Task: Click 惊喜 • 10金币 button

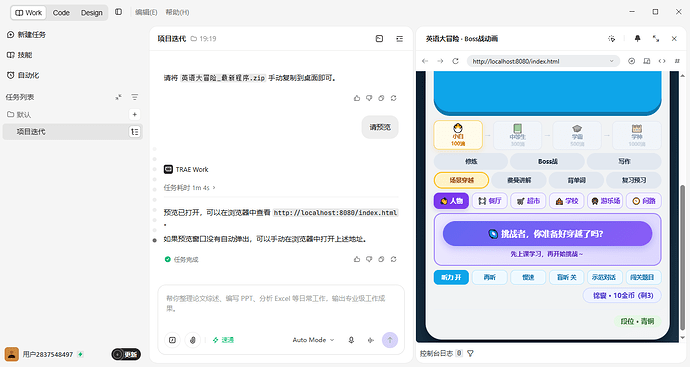Action: pyautogui.click(x=622, y=296)
